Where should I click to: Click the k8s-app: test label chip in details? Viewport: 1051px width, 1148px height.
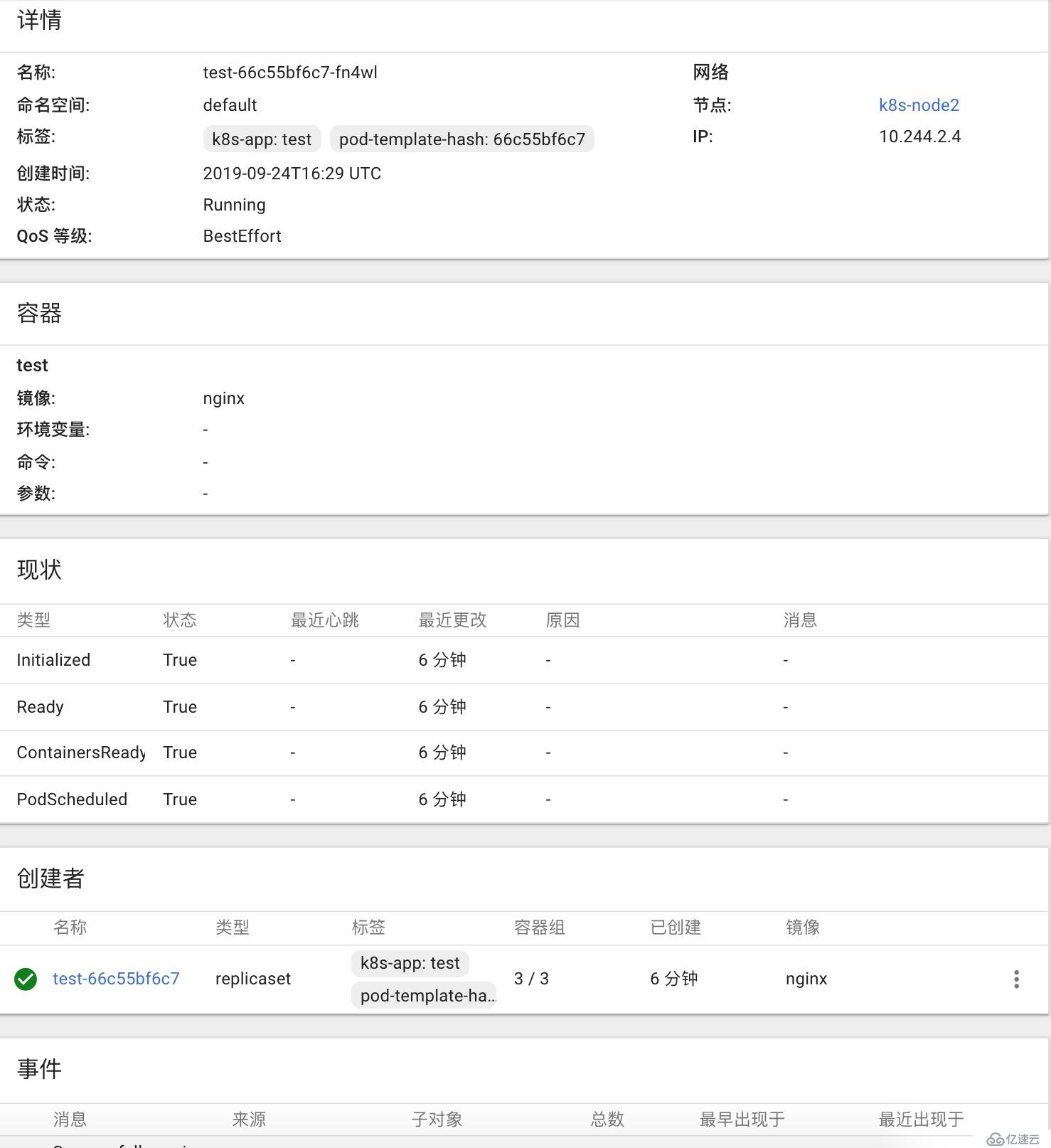[262, 139]
